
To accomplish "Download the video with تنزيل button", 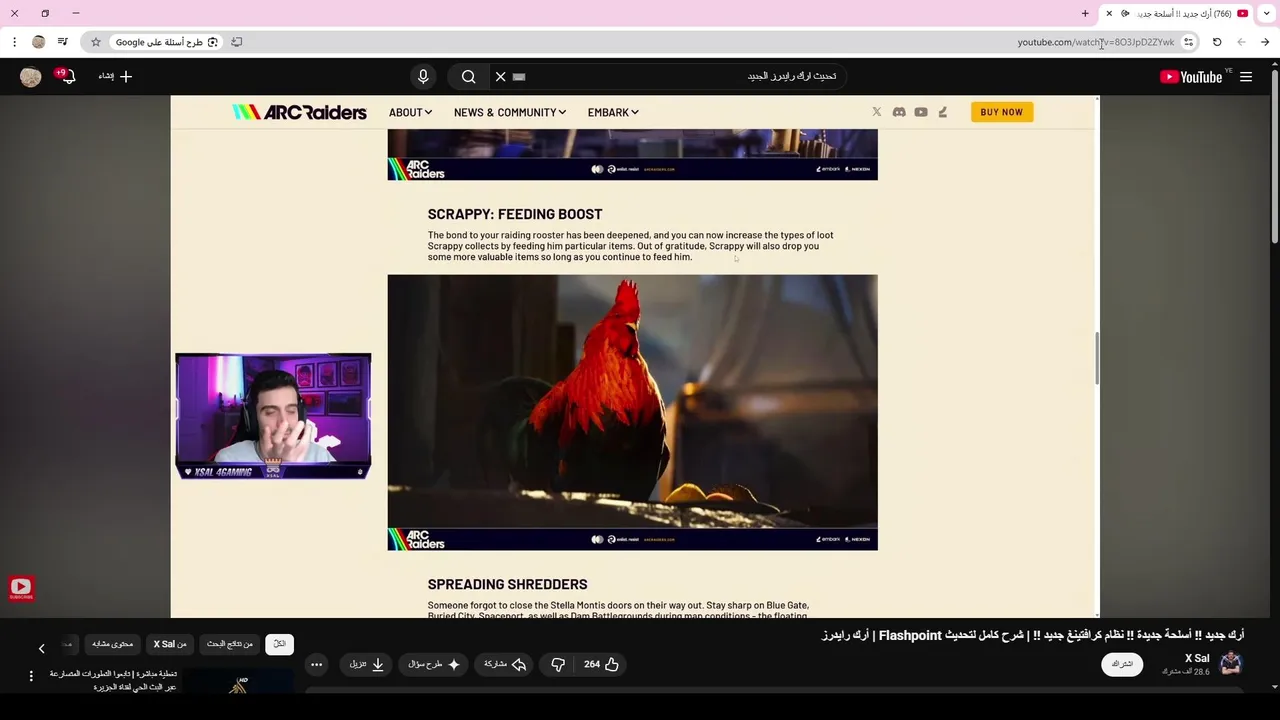I will tap(367, 664).
